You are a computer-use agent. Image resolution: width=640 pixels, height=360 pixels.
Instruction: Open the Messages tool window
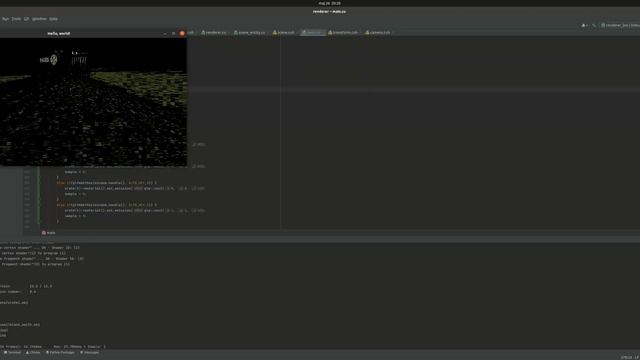click(x=89, y=352)
